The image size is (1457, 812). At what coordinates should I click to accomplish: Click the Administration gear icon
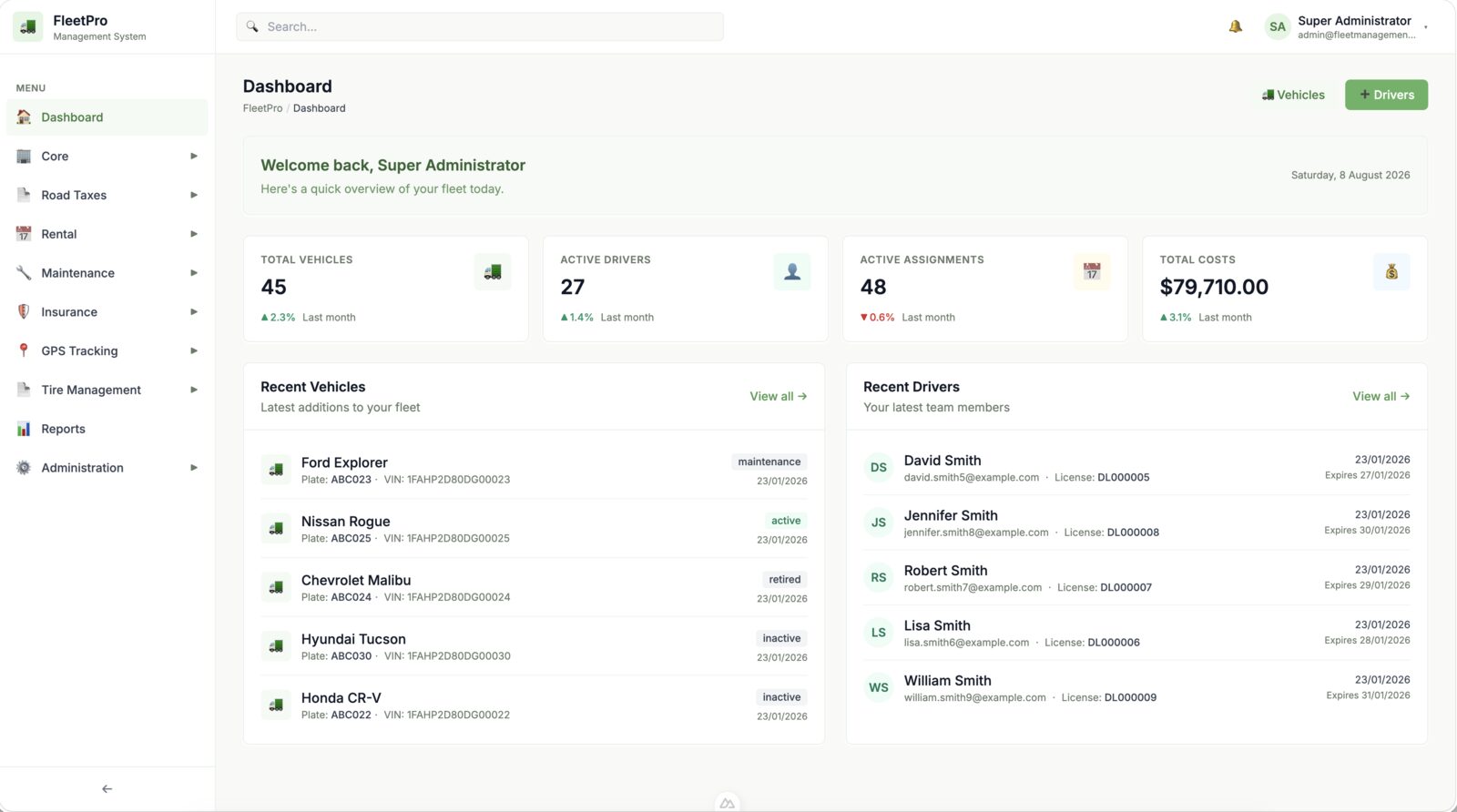tap(24, 468)
